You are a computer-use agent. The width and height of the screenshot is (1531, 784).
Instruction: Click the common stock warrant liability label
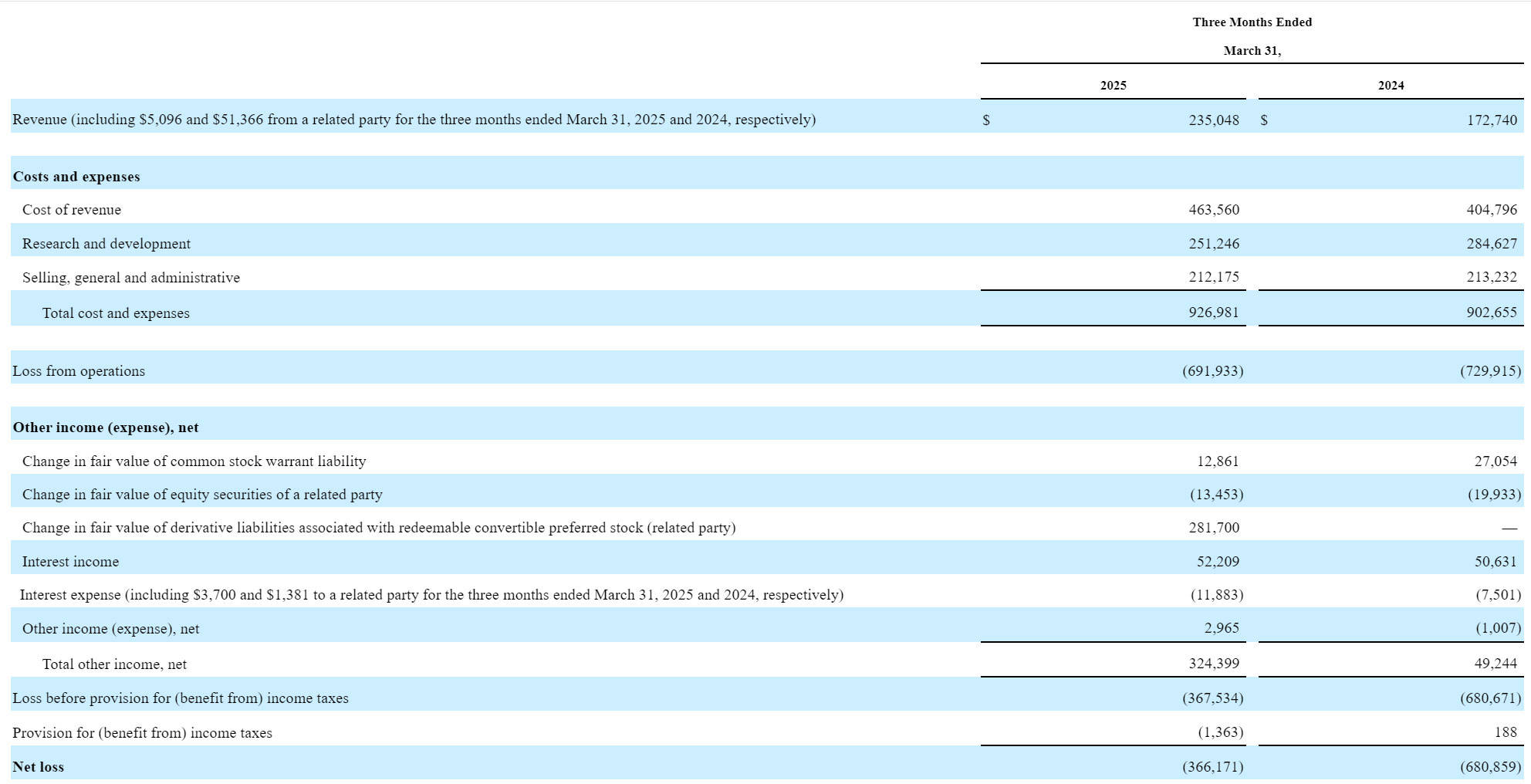(x=194, y=461)
